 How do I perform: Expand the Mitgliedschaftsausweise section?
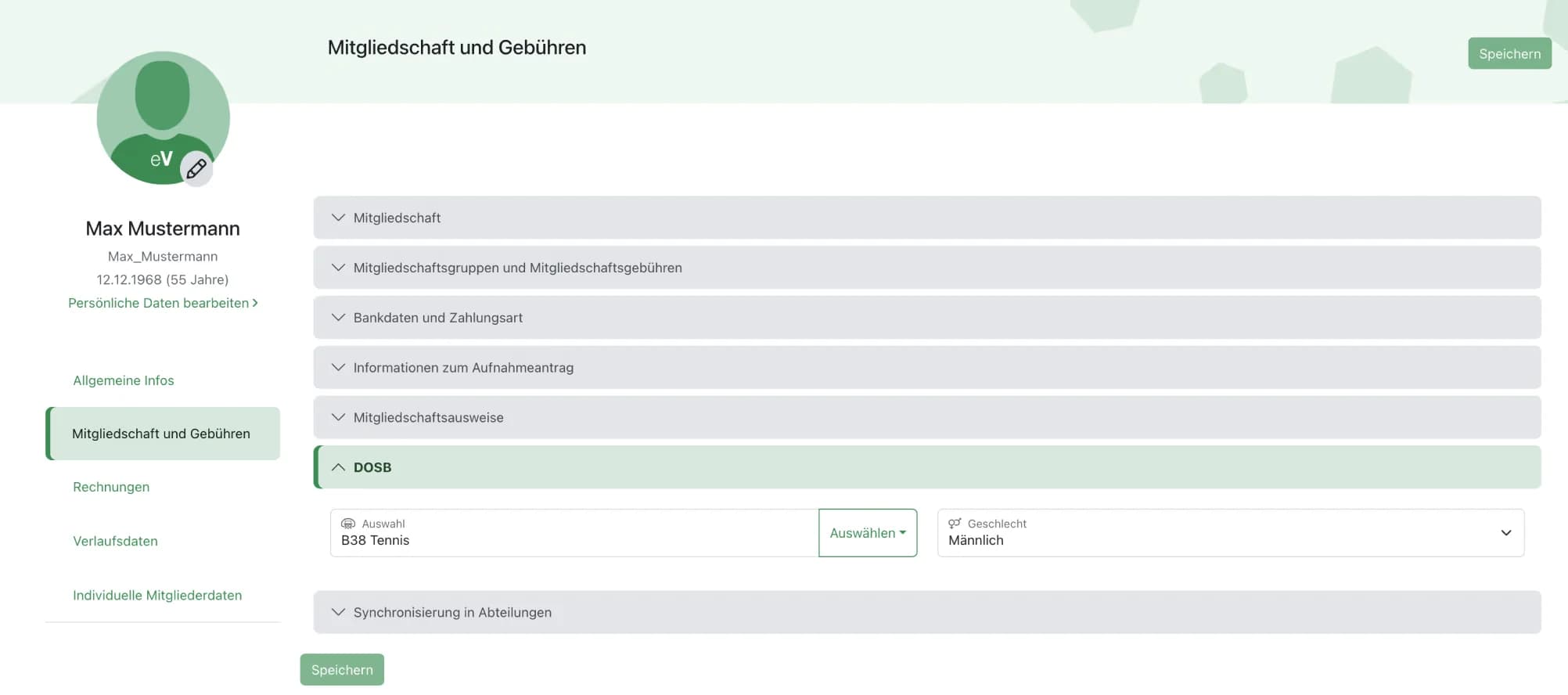point(927,417)
